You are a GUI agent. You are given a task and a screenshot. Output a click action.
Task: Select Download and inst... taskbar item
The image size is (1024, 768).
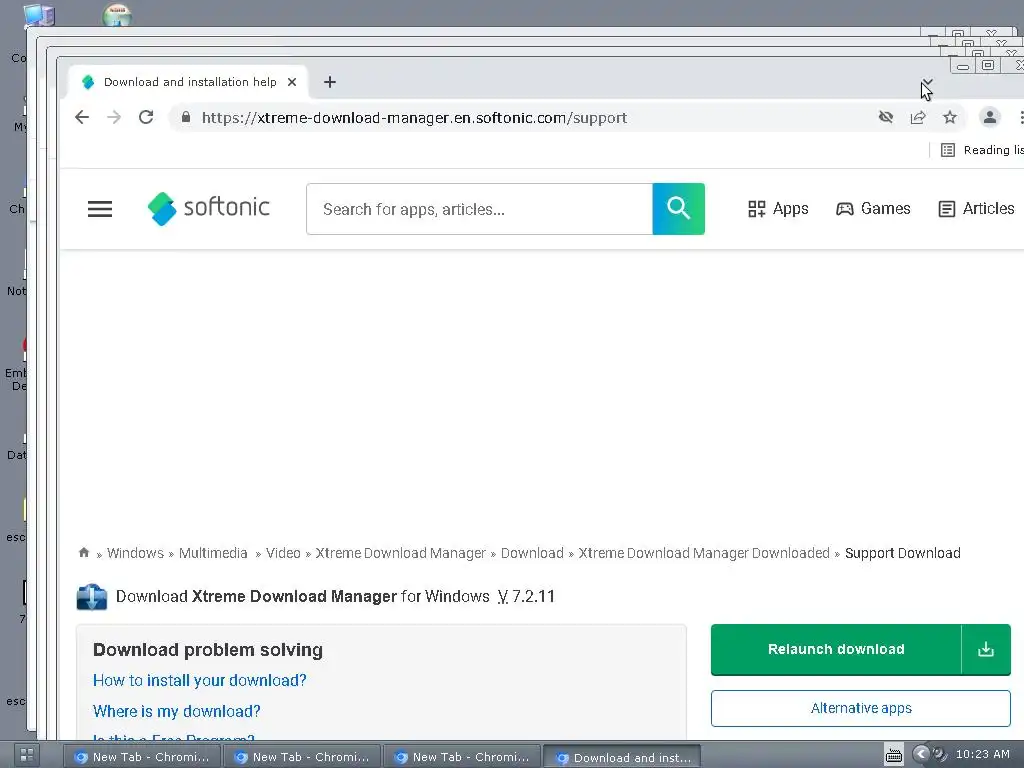[622, 758]
